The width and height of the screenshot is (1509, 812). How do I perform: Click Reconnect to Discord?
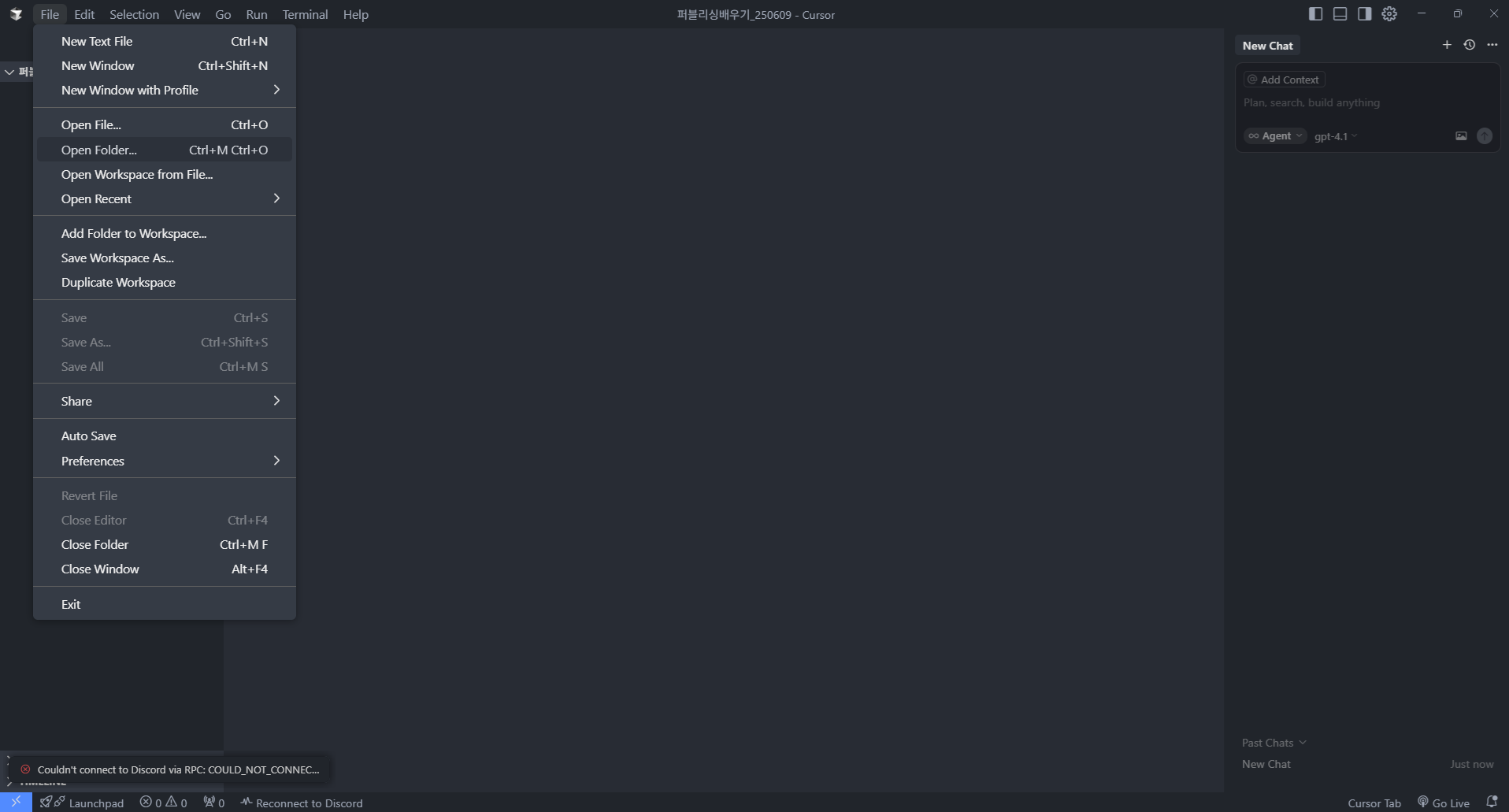click(x=302, y=803)
